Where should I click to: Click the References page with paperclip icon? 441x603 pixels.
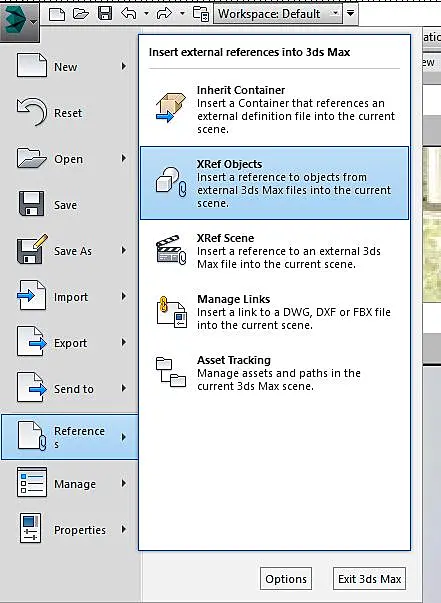pyautogui.click(x=32, y=435)
